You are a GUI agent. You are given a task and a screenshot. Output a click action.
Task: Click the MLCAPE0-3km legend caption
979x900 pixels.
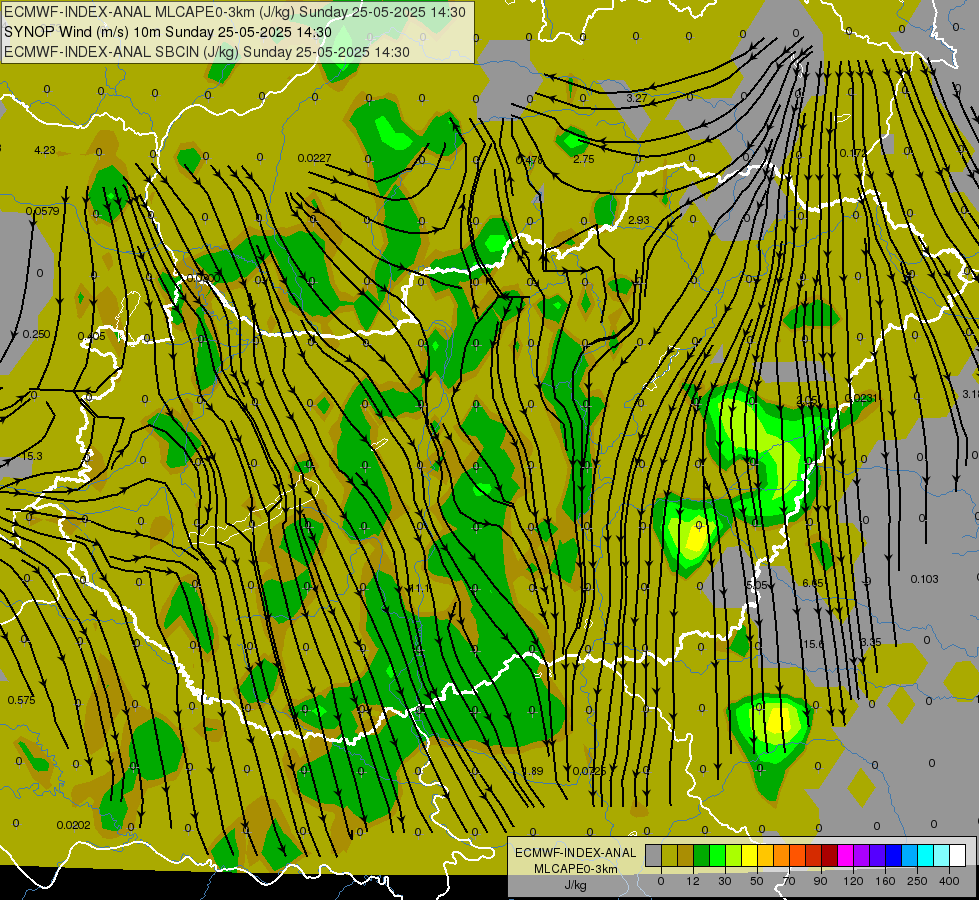pyautogui.click(x=575, y=869)
